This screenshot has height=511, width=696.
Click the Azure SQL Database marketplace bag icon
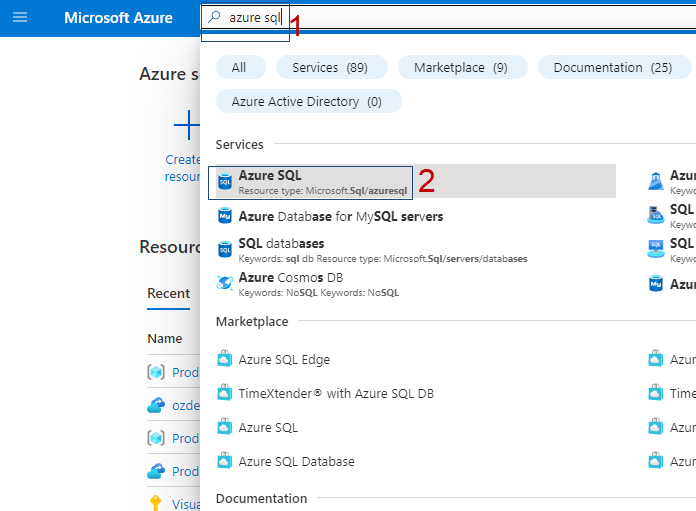coord(225,461)
